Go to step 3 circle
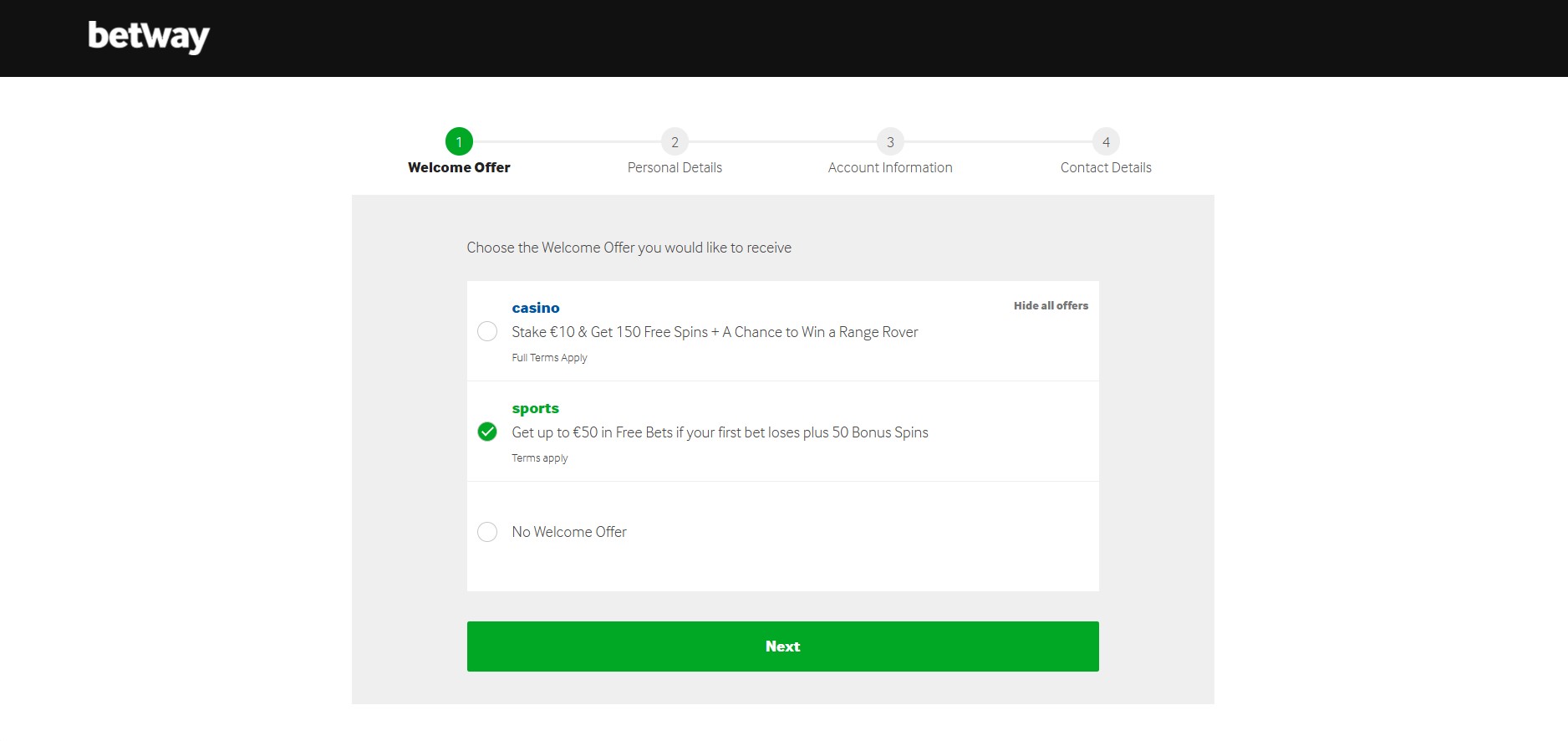 pyautogui.click(x=890, y=141)
